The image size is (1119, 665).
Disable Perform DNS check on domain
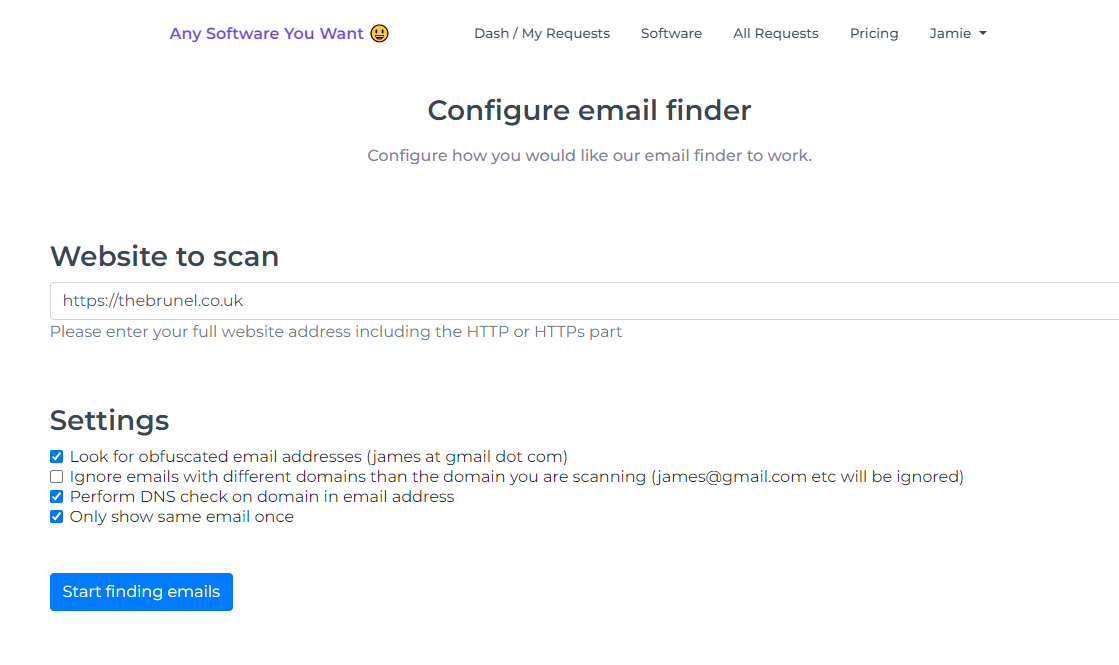tap(56, 497)
